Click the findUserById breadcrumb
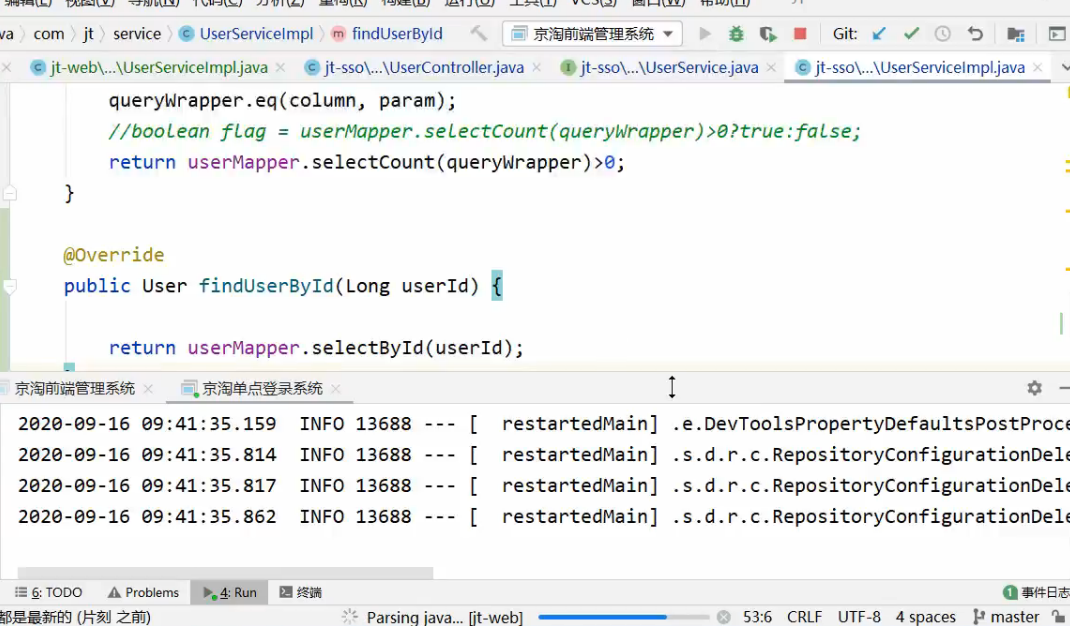1070x626 pixels. (387, 33)
